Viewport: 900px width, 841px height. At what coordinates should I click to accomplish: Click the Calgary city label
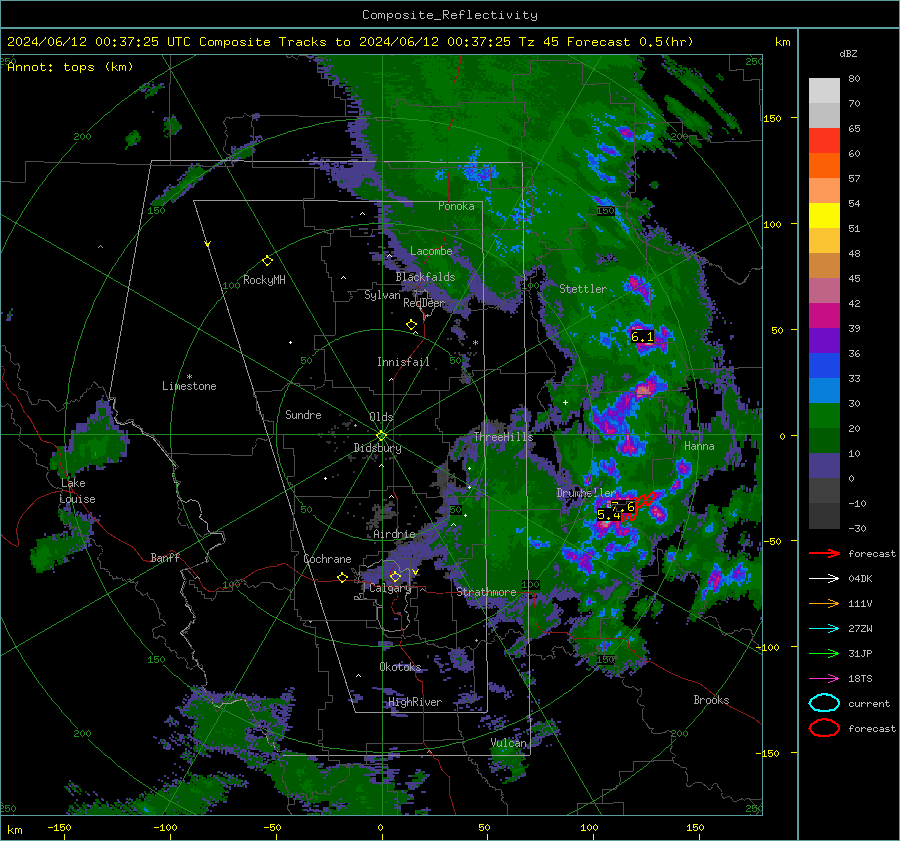(x=390, y=588)
